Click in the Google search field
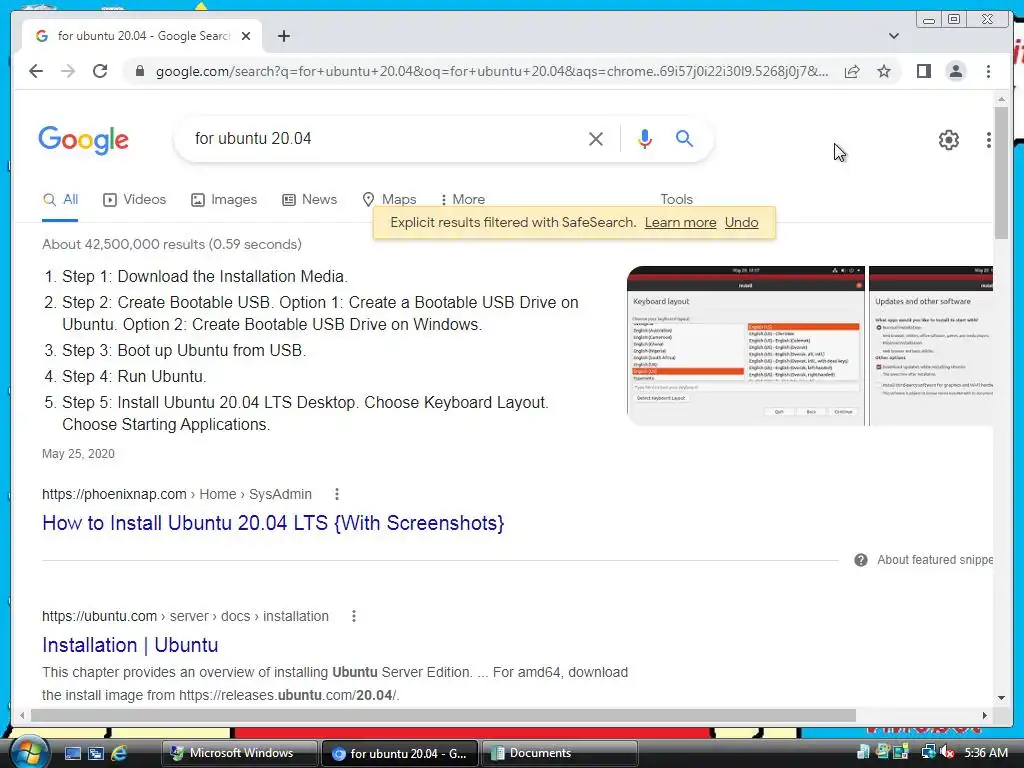1024x768 pixels. pos(385,138)
